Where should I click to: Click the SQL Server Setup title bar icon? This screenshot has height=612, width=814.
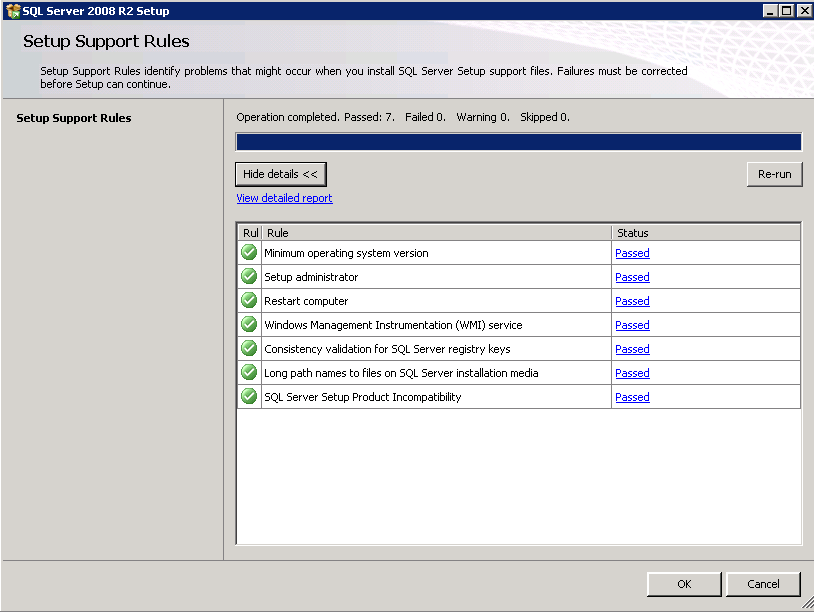click(x=12, y=11)
